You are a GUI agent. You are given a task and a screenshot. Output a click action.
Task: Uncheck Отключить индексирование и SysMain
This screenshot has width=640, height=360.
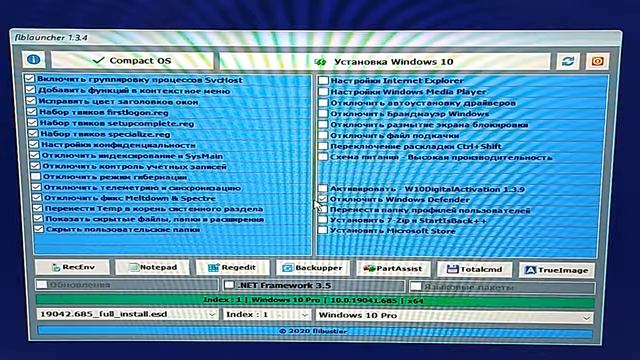pyautogui.click(x=35, y=155)
